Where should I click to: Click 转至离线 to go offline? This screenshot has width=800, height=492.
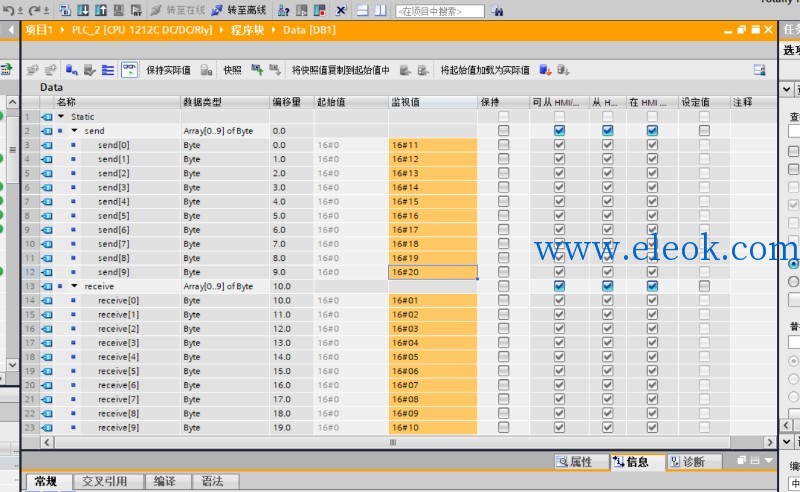(240, 10)
